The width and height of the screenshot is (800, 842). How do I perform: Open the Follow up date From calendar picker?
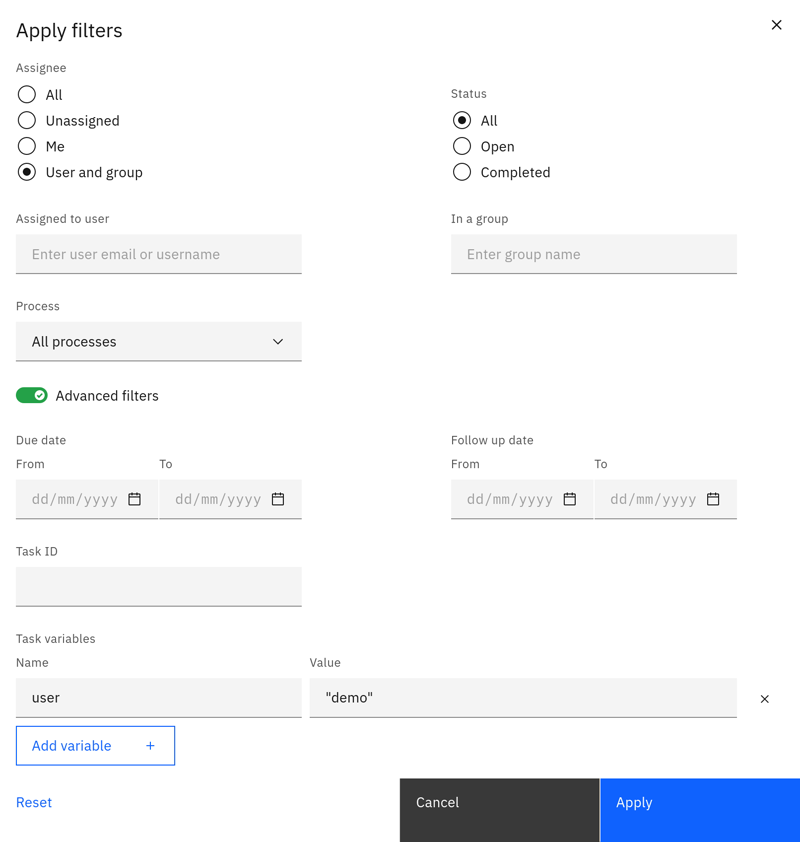pos(570,499)
